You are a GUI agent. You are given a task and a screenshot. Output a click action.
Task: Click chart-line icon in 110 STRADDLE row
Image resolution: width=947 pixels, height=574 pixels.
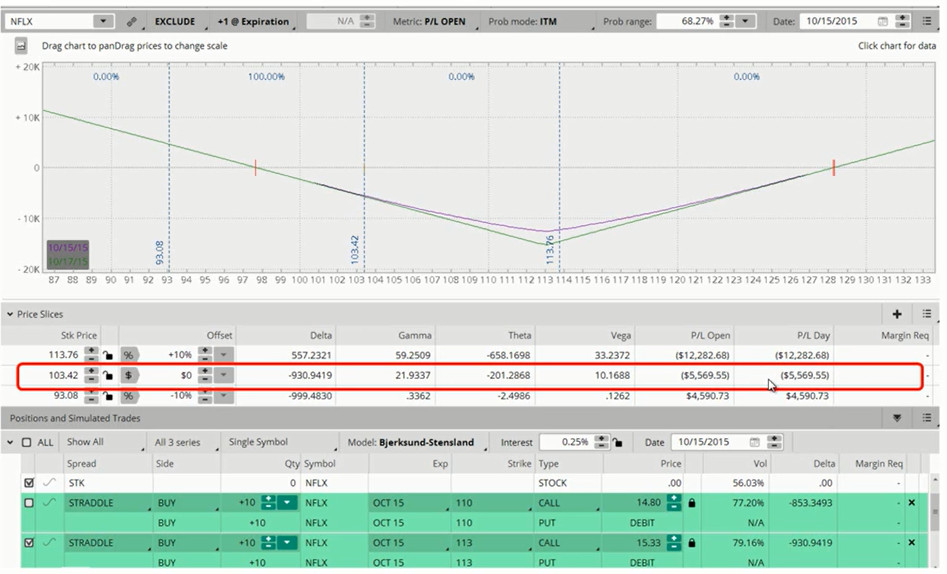tap(49, 503)
